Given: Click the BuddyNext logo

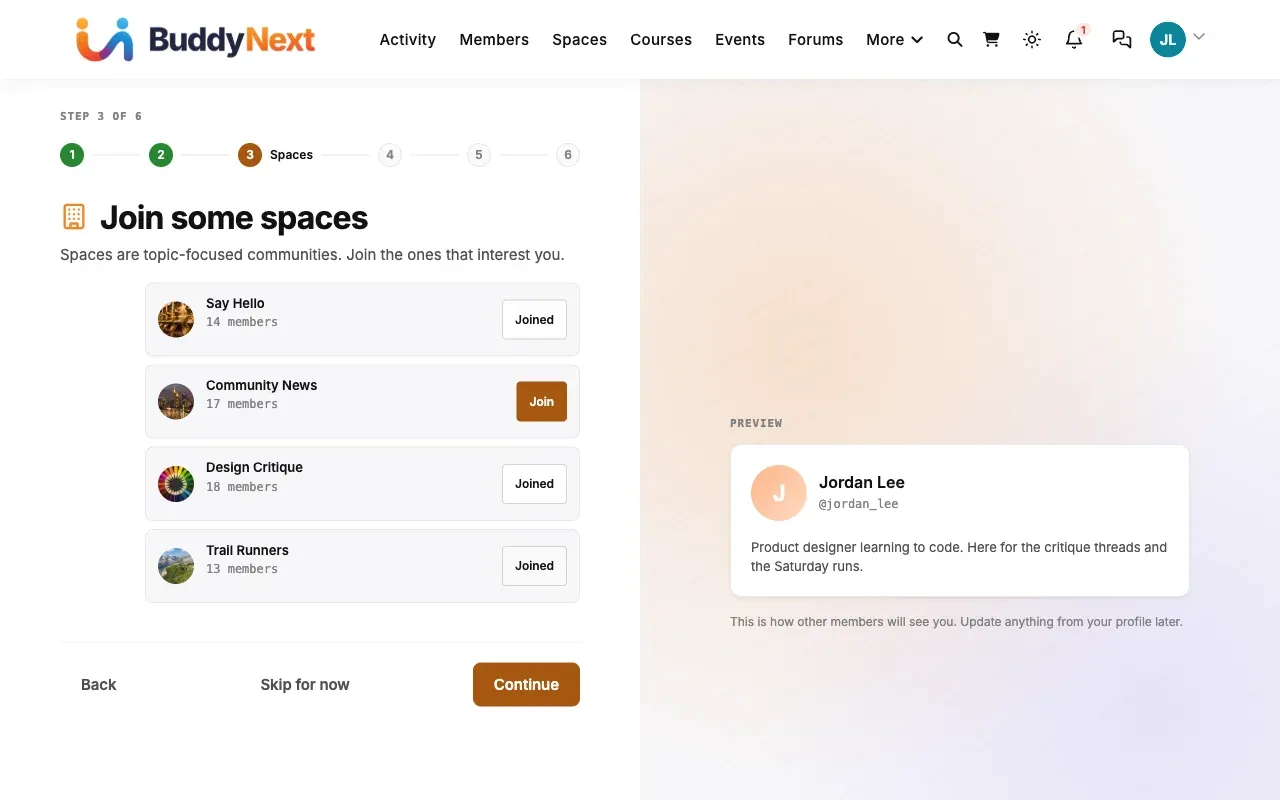Looking at the screenshot, I should click(195, 39).
